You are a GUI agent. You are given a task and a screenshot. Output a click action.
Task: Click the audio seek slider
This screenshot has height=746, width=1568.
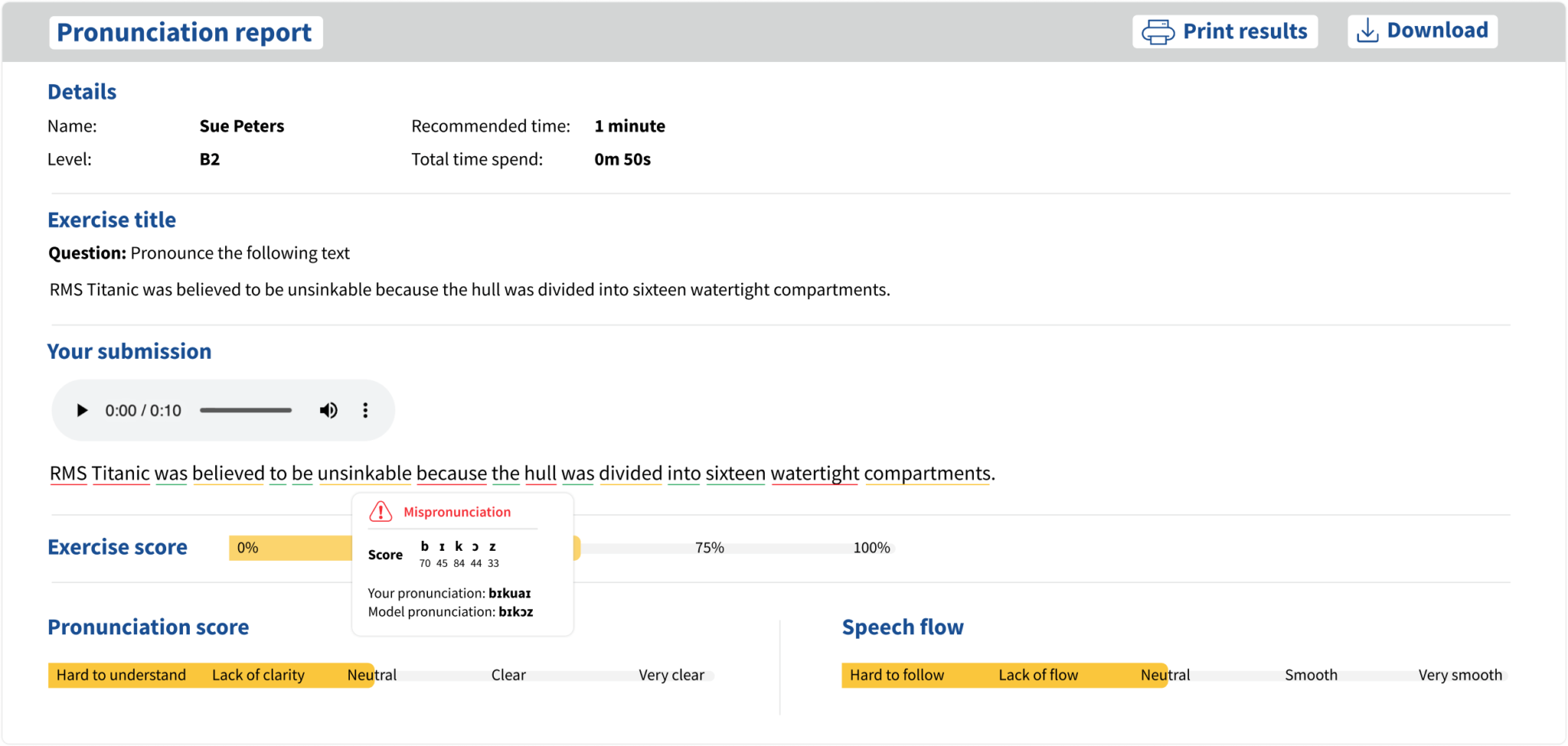point(246,411)
